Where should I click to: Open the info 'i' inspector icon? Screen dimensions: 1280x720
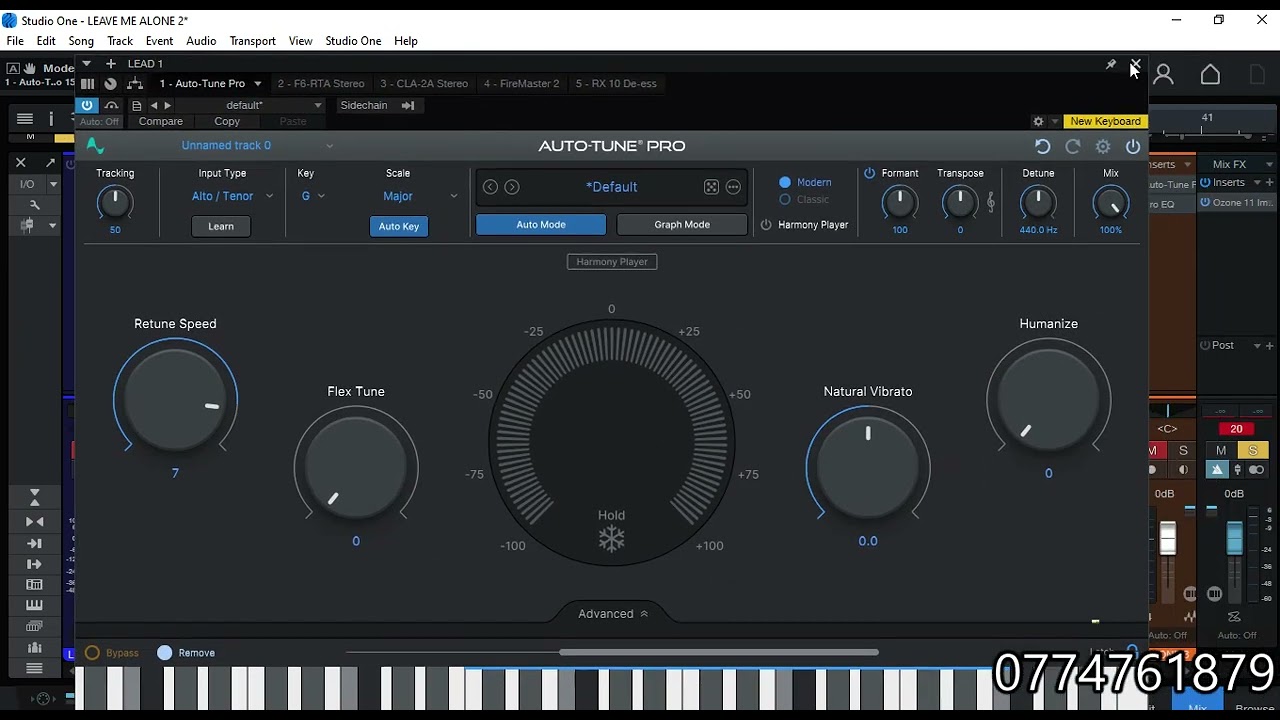[x=51, y=119]
